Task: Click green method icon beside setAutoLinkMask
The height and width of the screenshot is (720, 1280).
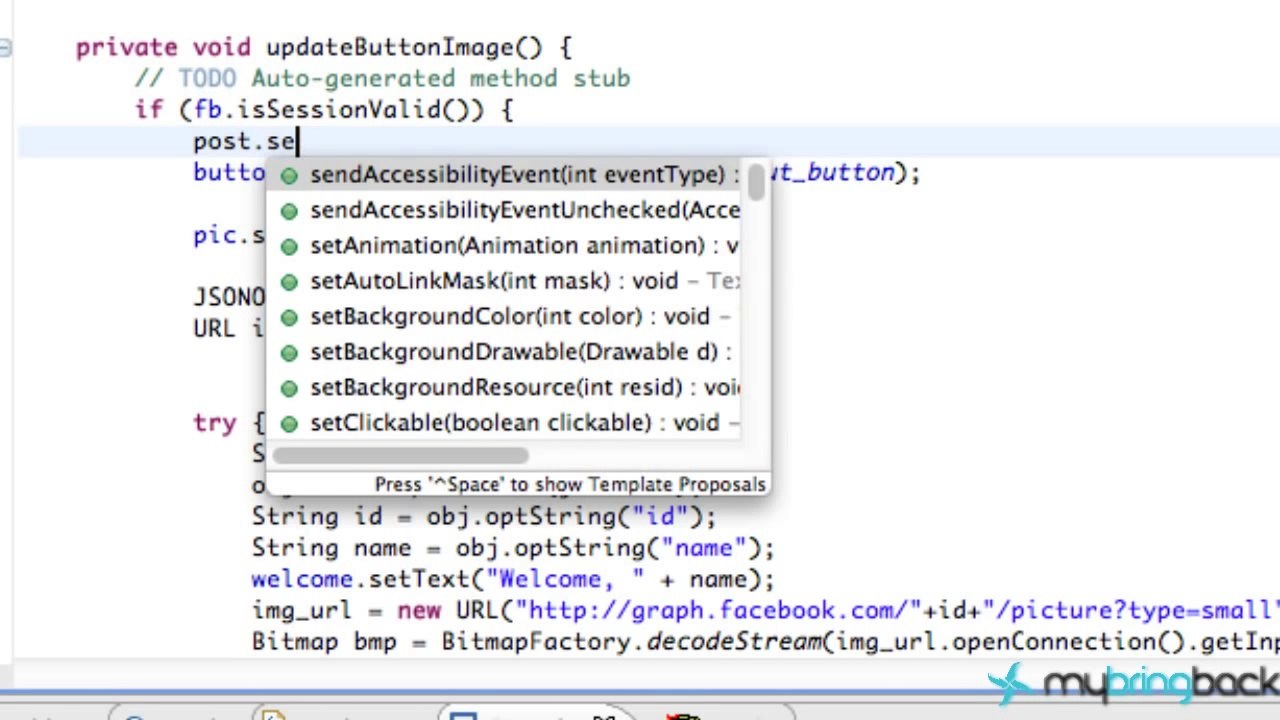Action: [x=289, y=282]
